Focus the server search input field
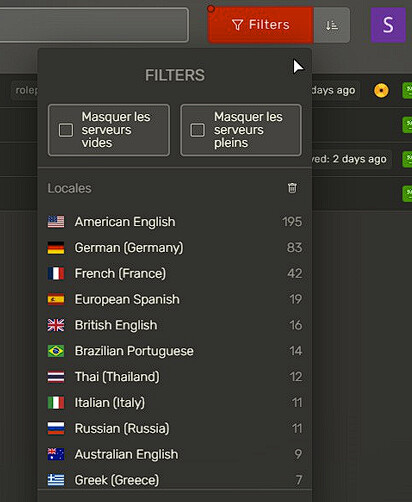 94,25
